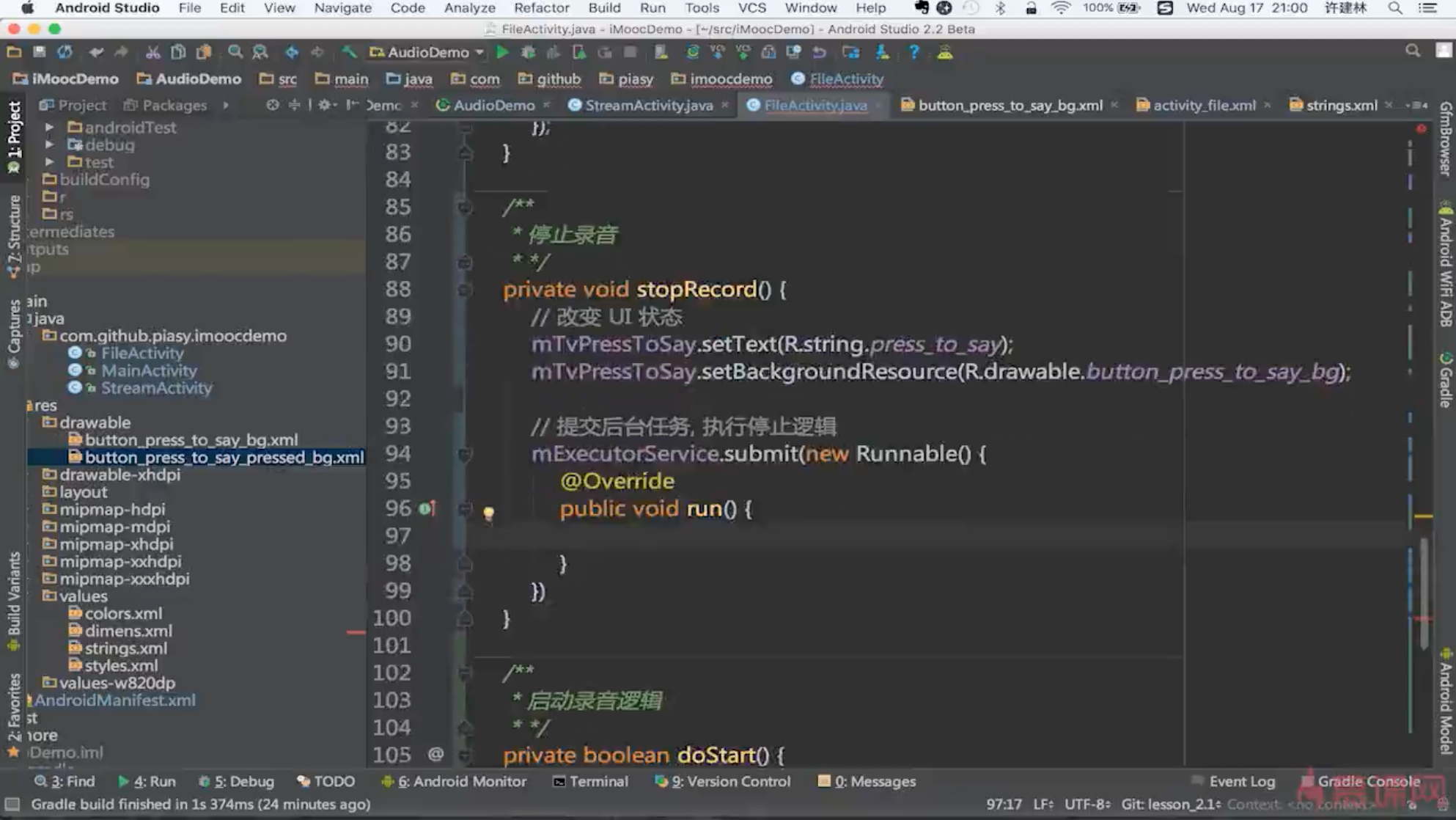Expand the androidTest folder
The height and width of the screenshot is (820, 1456).
click(x=49, y=127)
